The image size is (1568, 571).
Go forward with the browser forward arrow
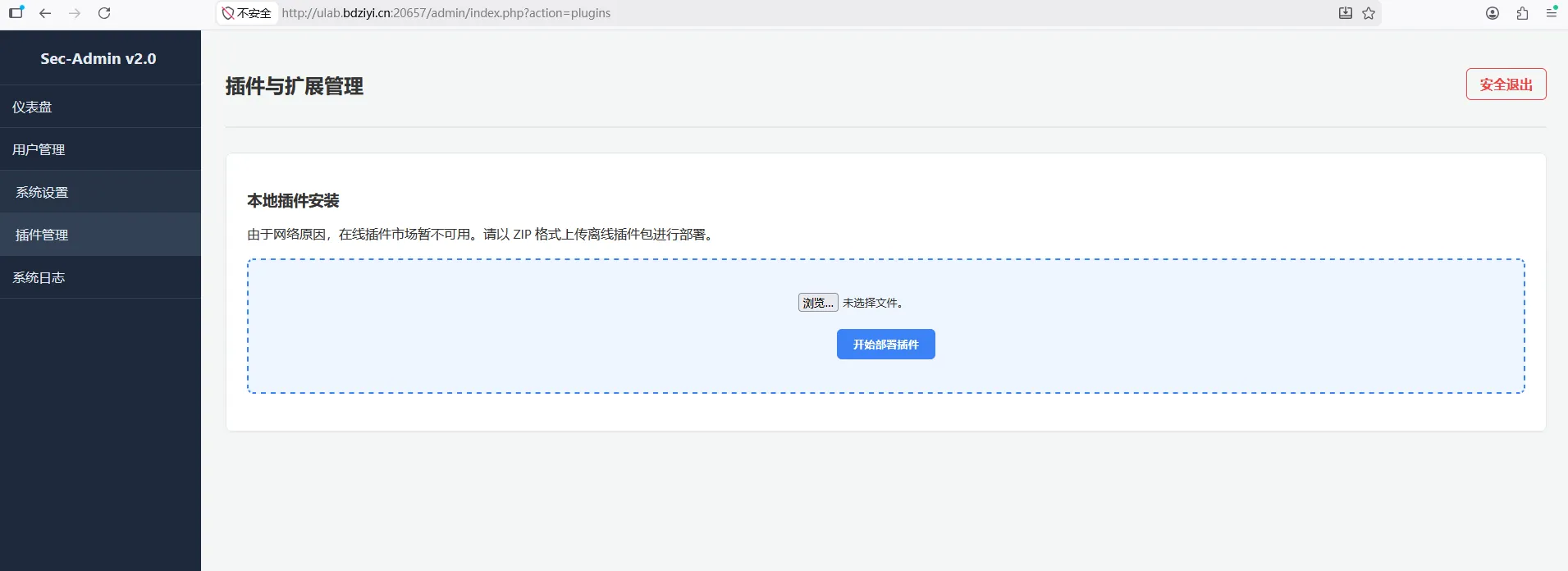point(75,13)
